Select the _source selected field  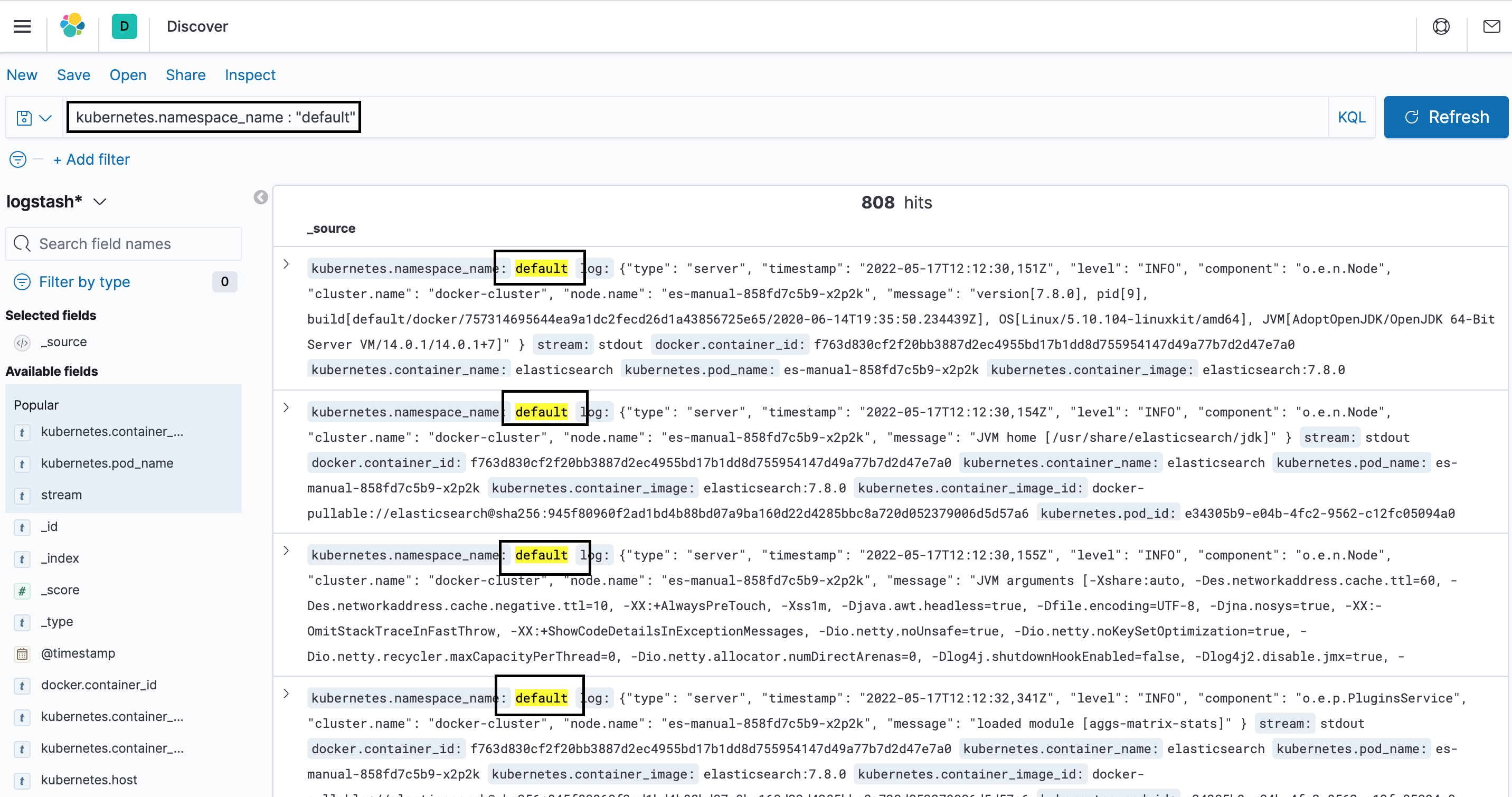[x=63, y=342]
